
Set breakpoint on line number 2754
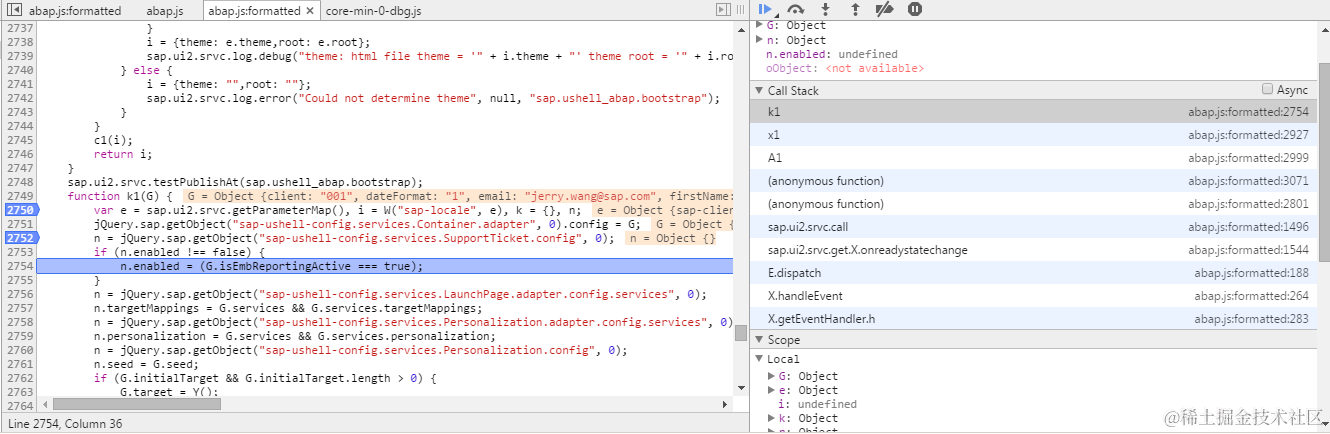(x=20, y=266)
